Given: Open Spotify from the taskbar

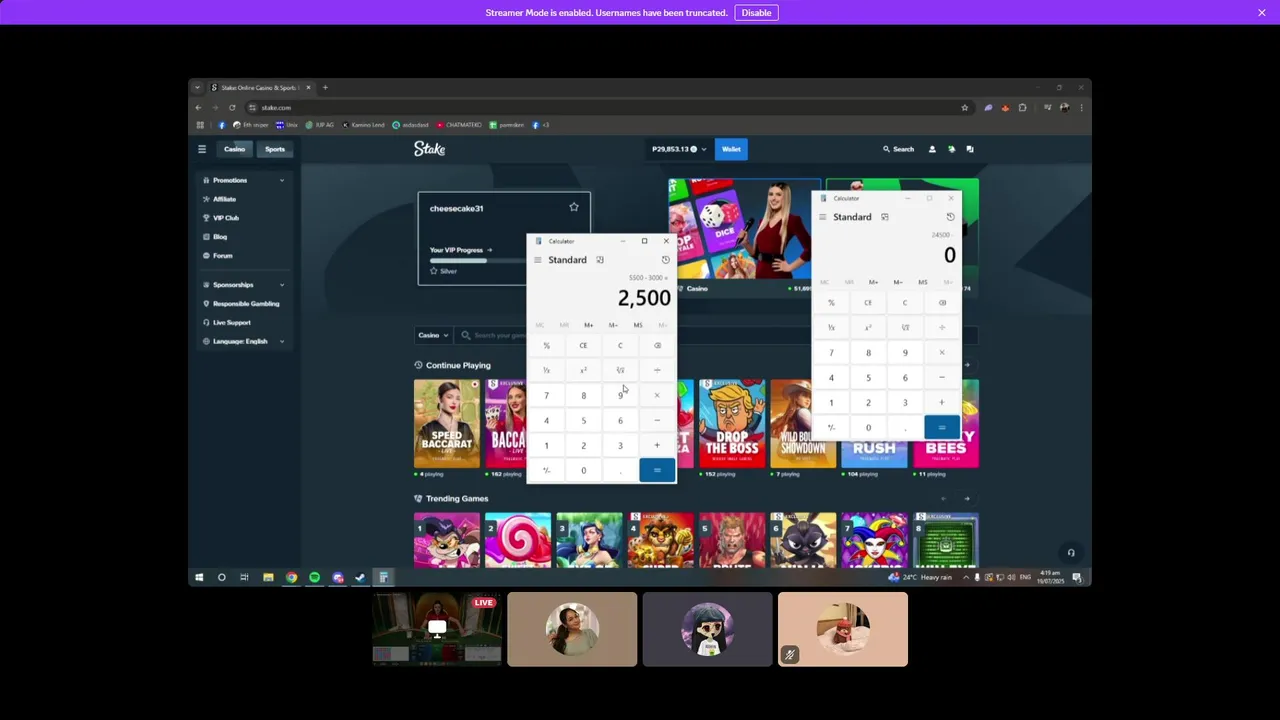Looking at the screenshot, I should (x=314, y=577).
